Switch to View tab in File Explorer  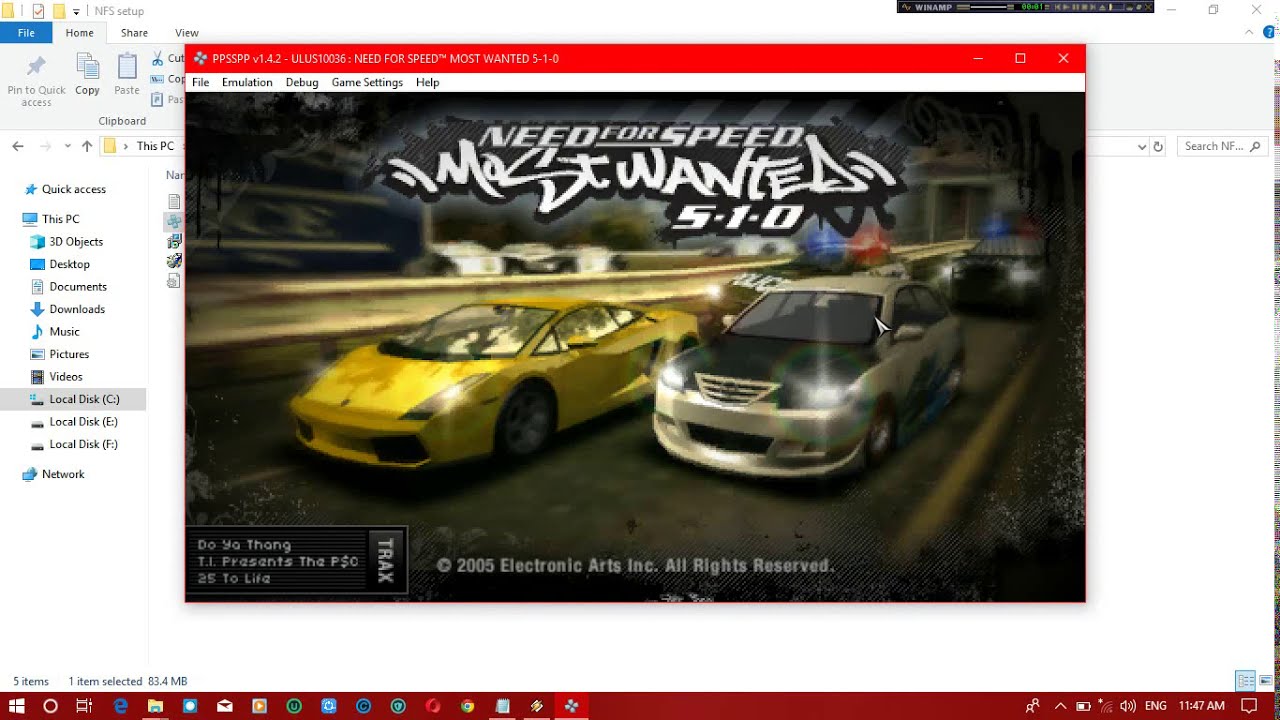click(x=187, y=33)
